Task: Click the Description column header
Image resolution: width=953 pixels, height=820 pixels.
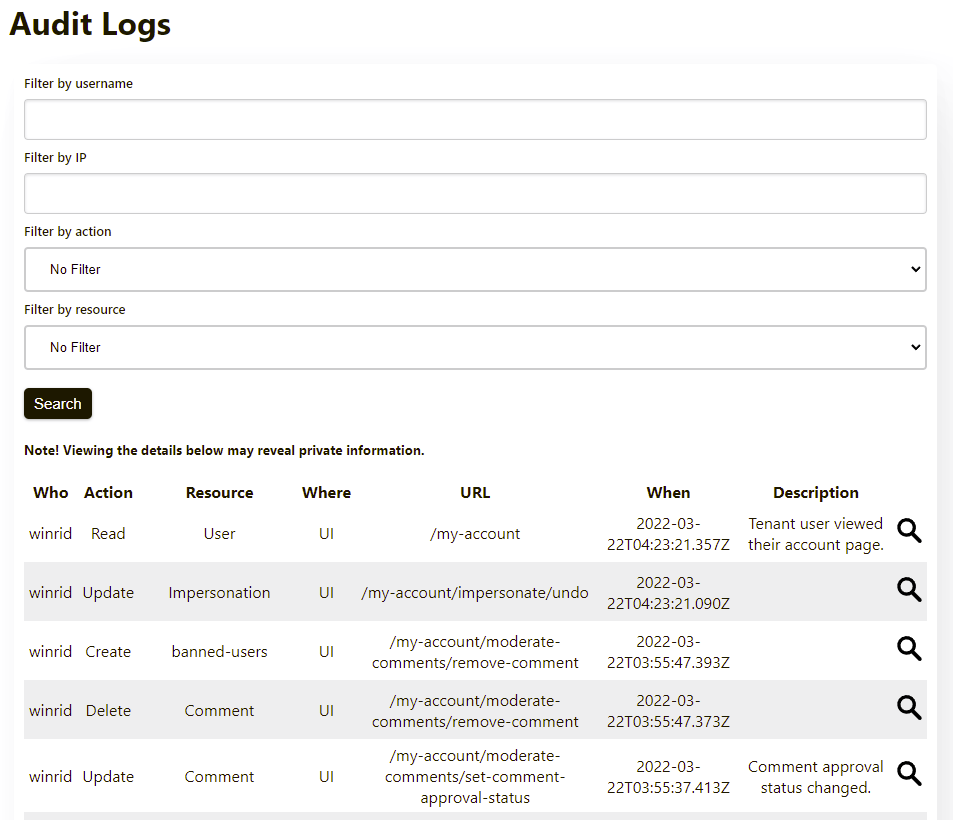Action: pyautogui.click(x=816, y=493)
